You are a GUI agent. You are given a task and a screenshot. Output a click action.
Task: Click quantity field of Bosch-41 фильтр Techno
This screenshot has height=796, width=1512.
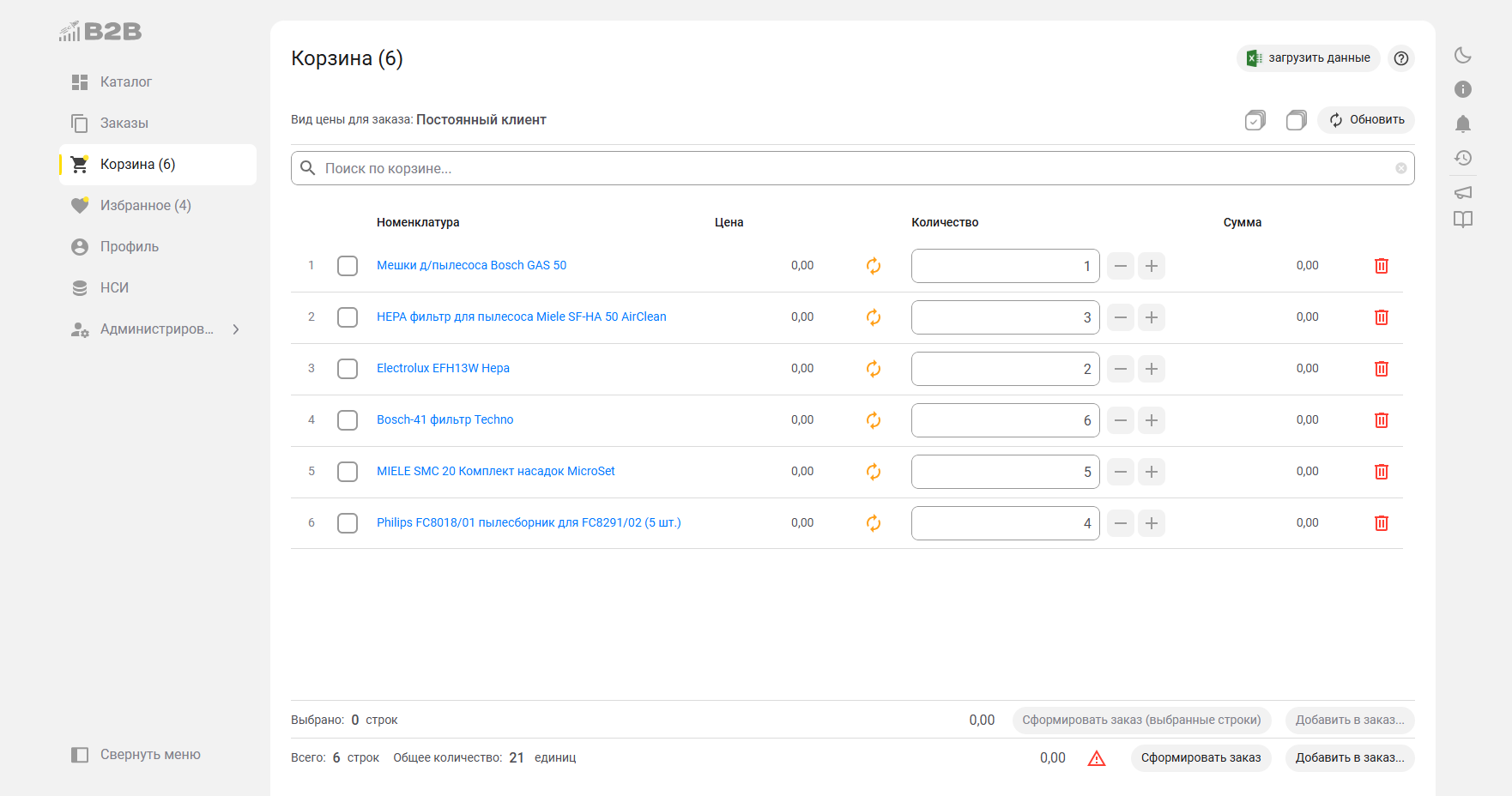(1006, 420)
